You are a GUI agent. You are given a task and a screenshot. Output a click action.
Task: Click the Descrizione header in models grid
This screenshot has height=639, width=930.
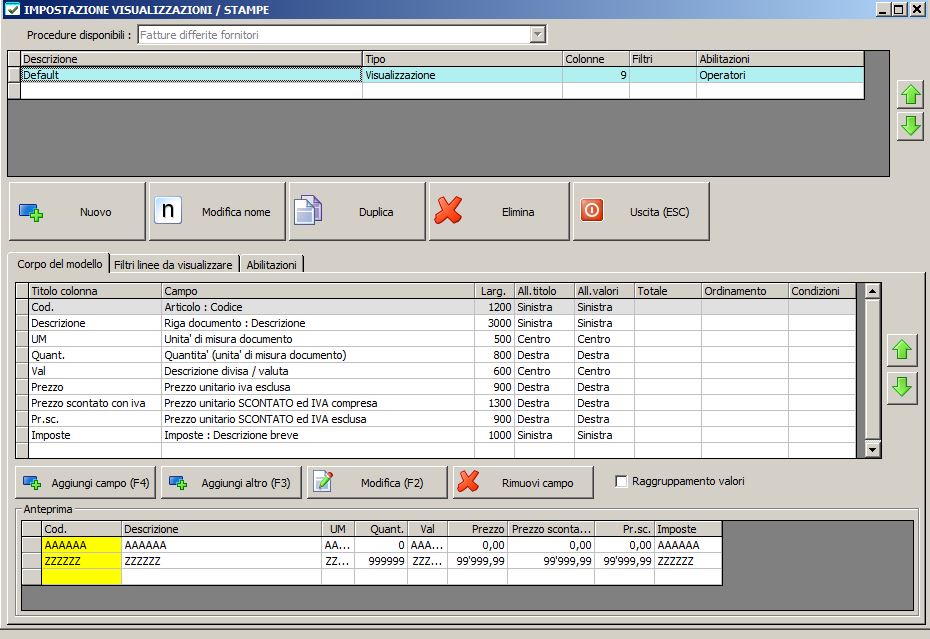(191, 59)
